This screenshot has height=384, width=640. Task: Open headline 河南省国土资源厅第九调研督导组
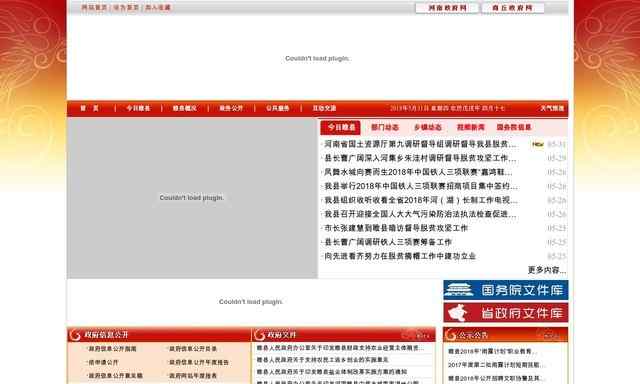(420, 144)
